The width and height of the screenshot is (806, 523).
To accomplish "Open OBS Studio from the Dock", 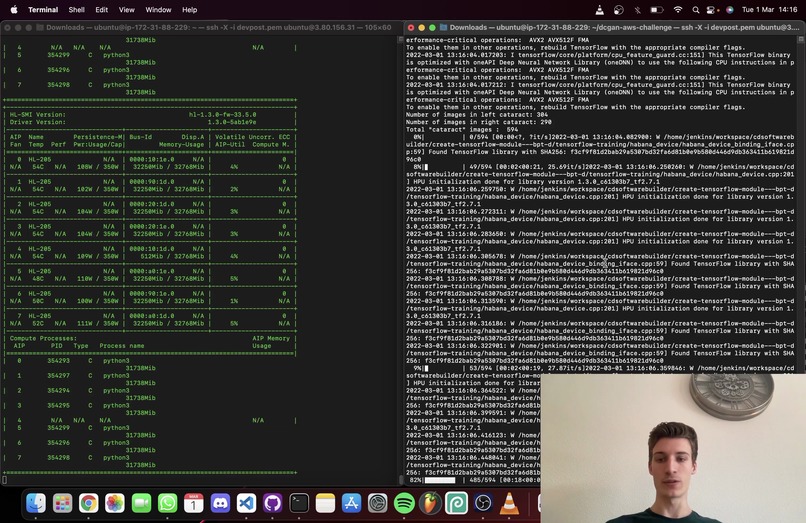I will (483, 503).
